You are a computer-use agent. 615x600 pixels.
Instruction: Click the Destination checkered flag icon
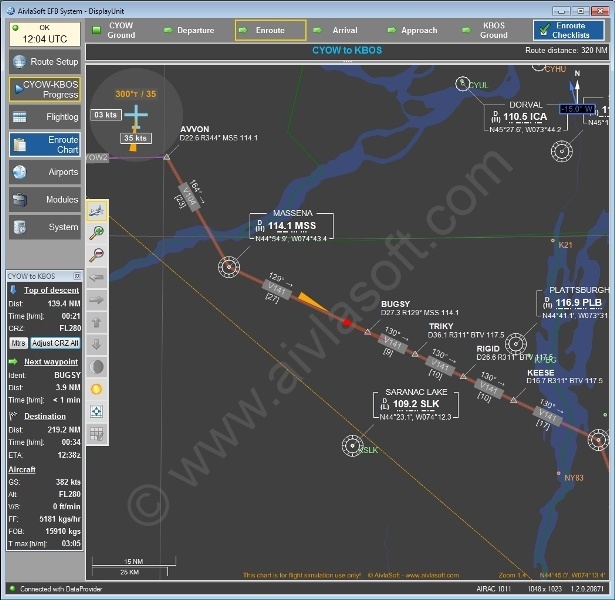13,416
